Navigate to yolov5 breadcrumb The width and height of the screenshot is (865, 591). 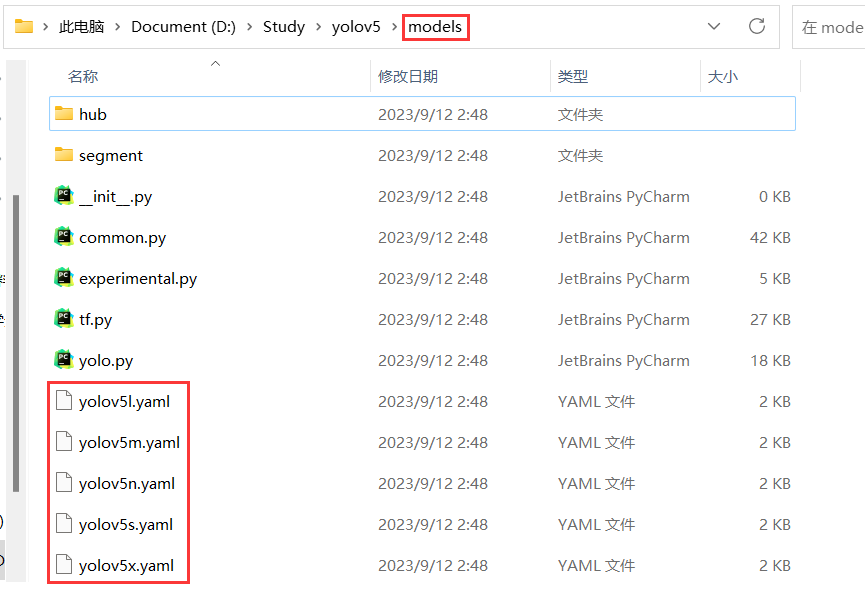[x=356, y=26]
